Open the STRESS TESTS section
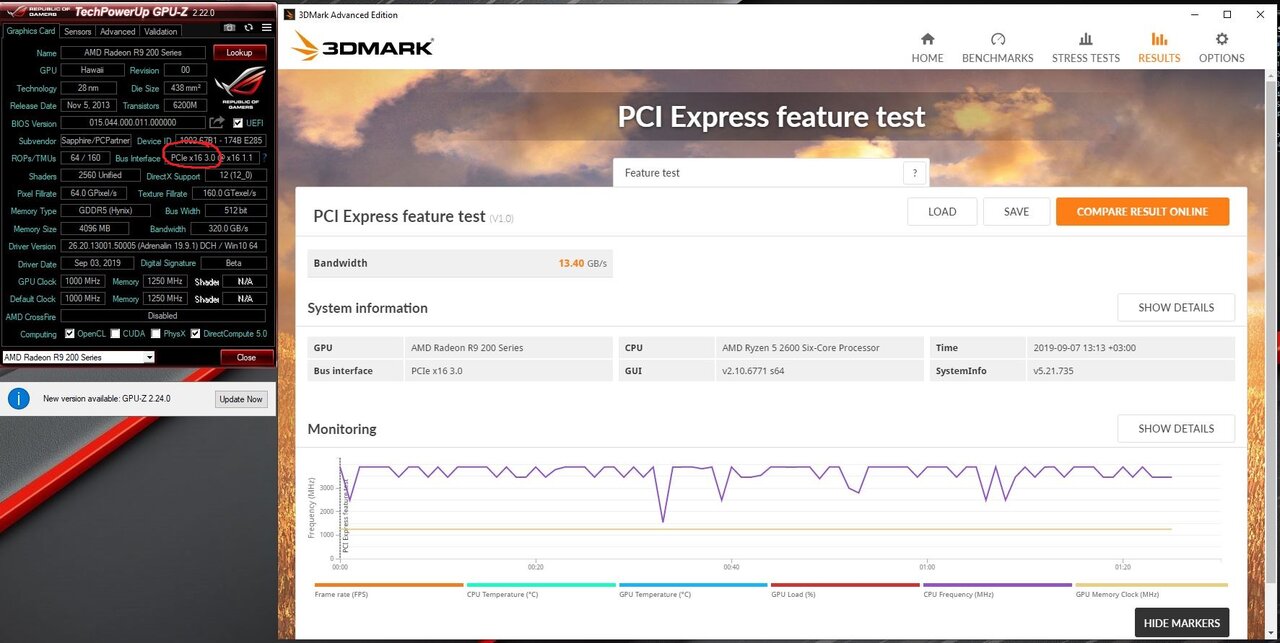The height and width of the screenshot is (643, 1280). (x=1085, y=47)
